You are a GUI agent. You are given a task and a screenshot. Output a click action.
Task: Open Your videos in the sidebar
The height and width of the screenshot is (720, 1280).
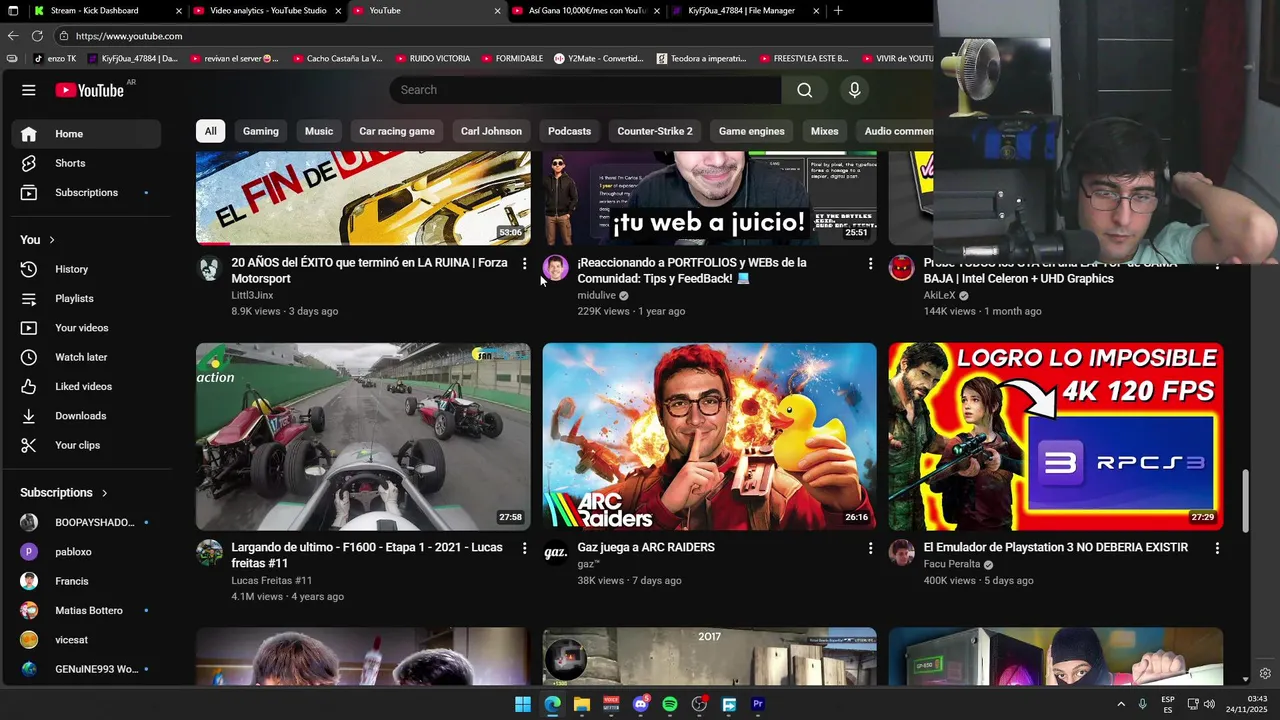(x=86, y=328)
